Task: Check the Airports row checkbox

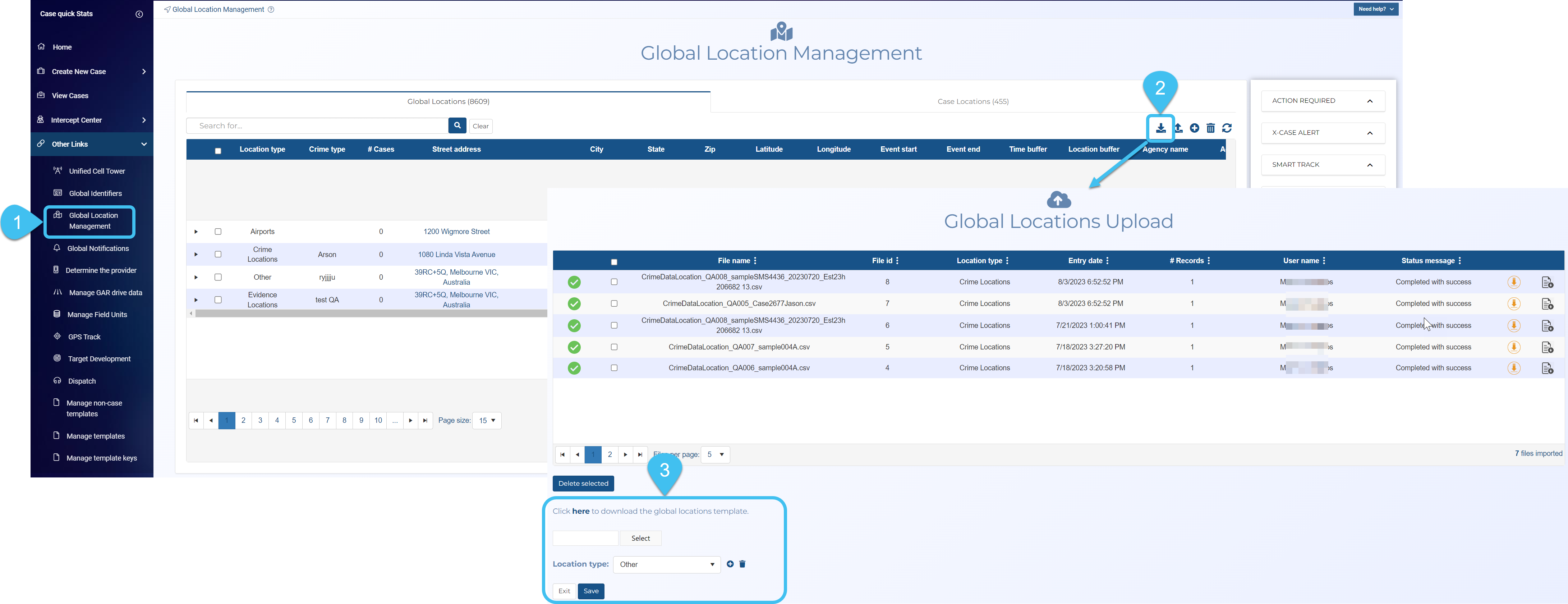Action: [218, 232]
